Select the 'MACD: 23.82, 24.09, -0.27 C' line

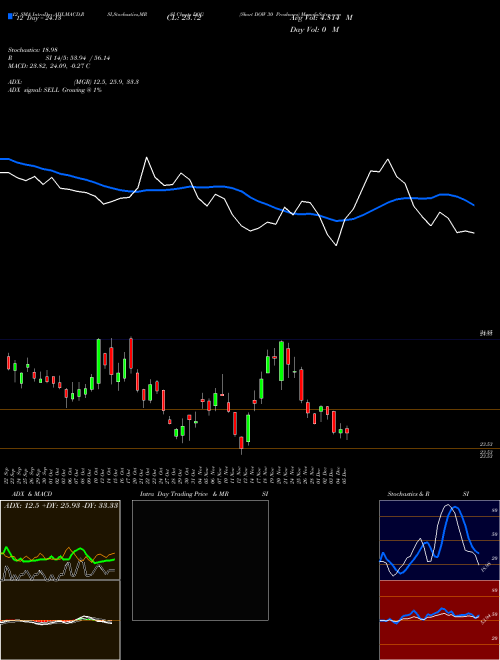(49, 66)
